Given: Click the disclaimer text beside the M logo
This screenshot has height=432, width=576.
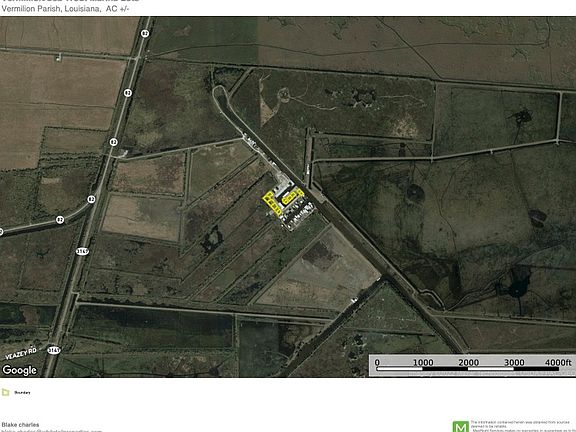Looking at the screenshot, I should (x=523, y=426).
